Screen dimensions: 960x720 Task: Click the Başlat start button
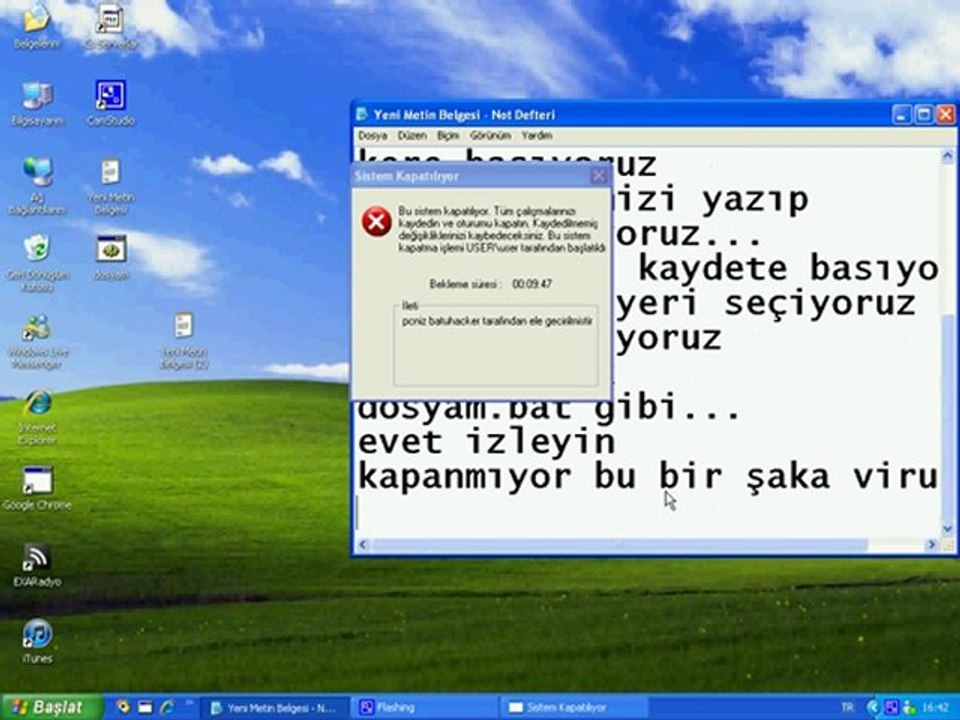coord(51,708)
